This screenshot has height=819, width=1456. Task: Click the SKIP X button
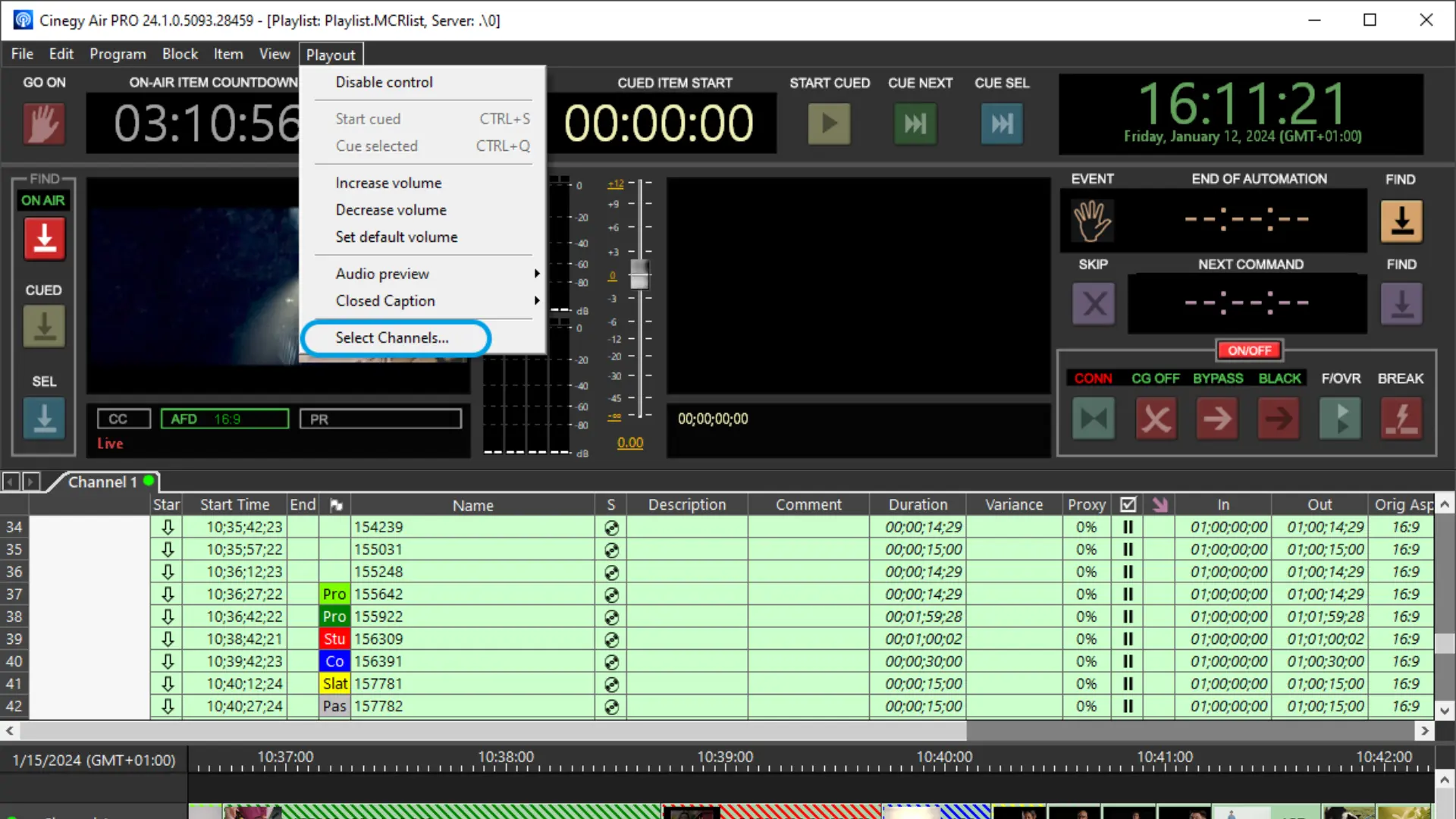pos(1093,304)
